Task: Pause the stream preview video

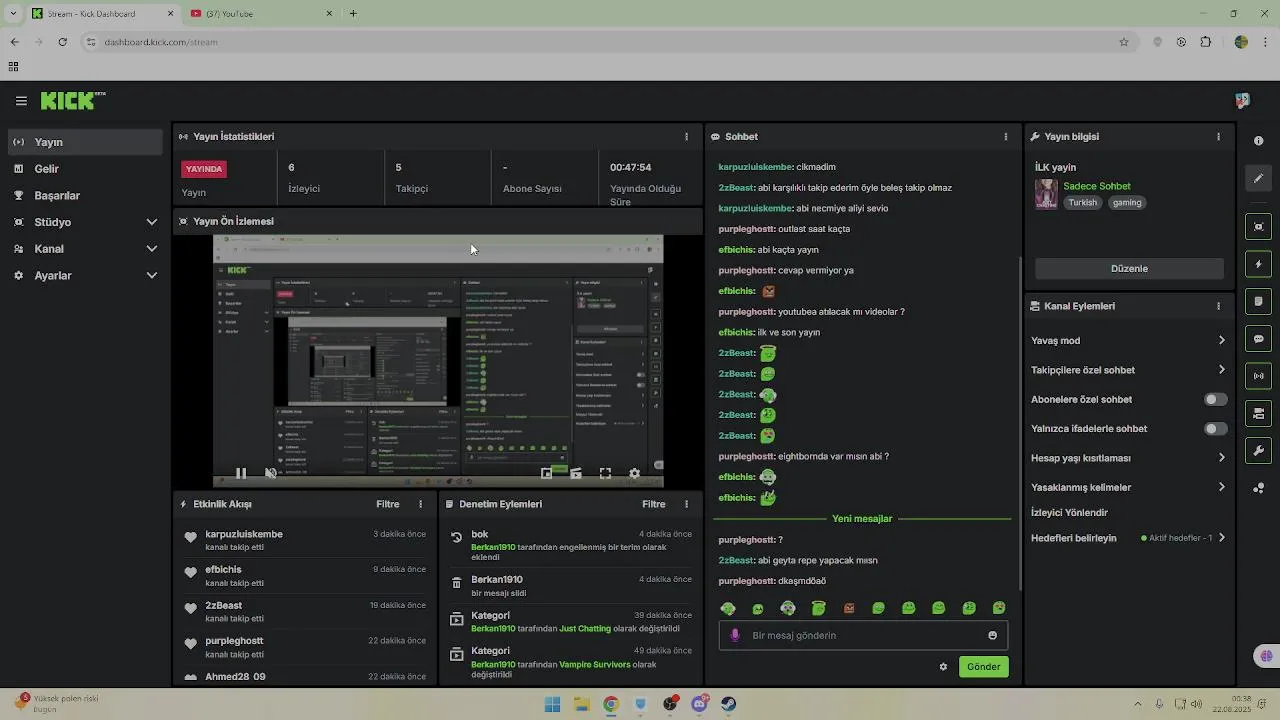Action: (241, 473)
